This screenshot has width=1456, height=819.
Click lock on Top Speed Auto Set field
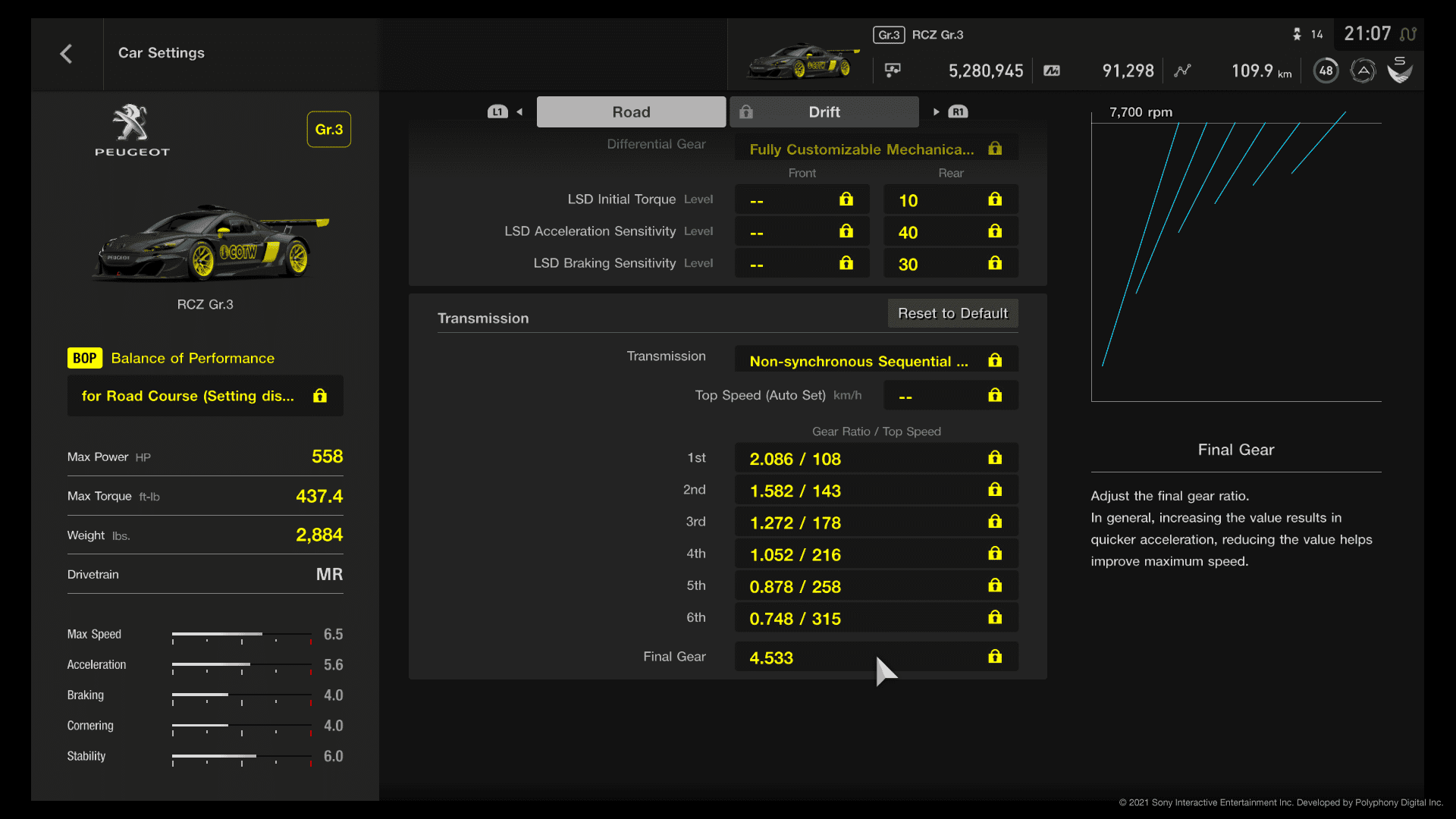995,395
